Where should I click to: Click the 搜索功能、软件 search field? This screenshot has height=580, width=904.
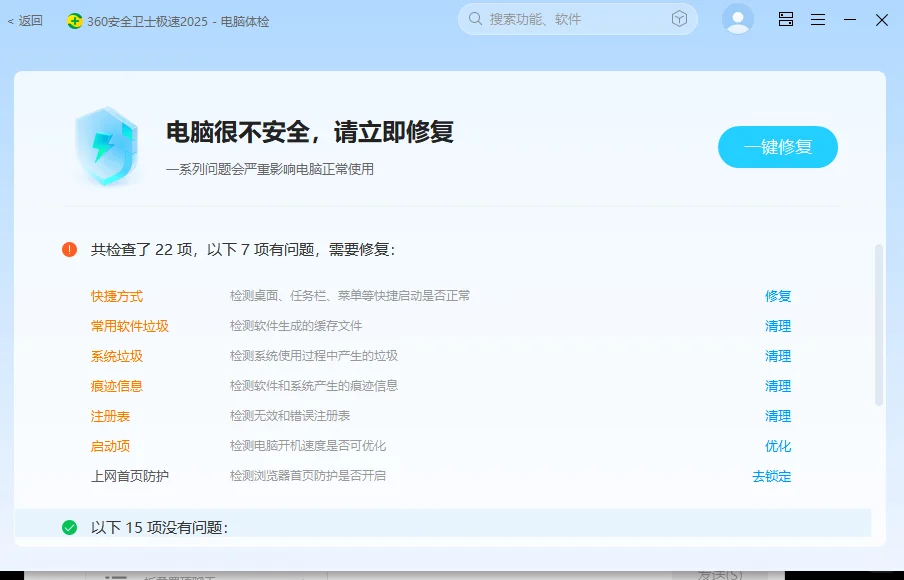point(560,18)
